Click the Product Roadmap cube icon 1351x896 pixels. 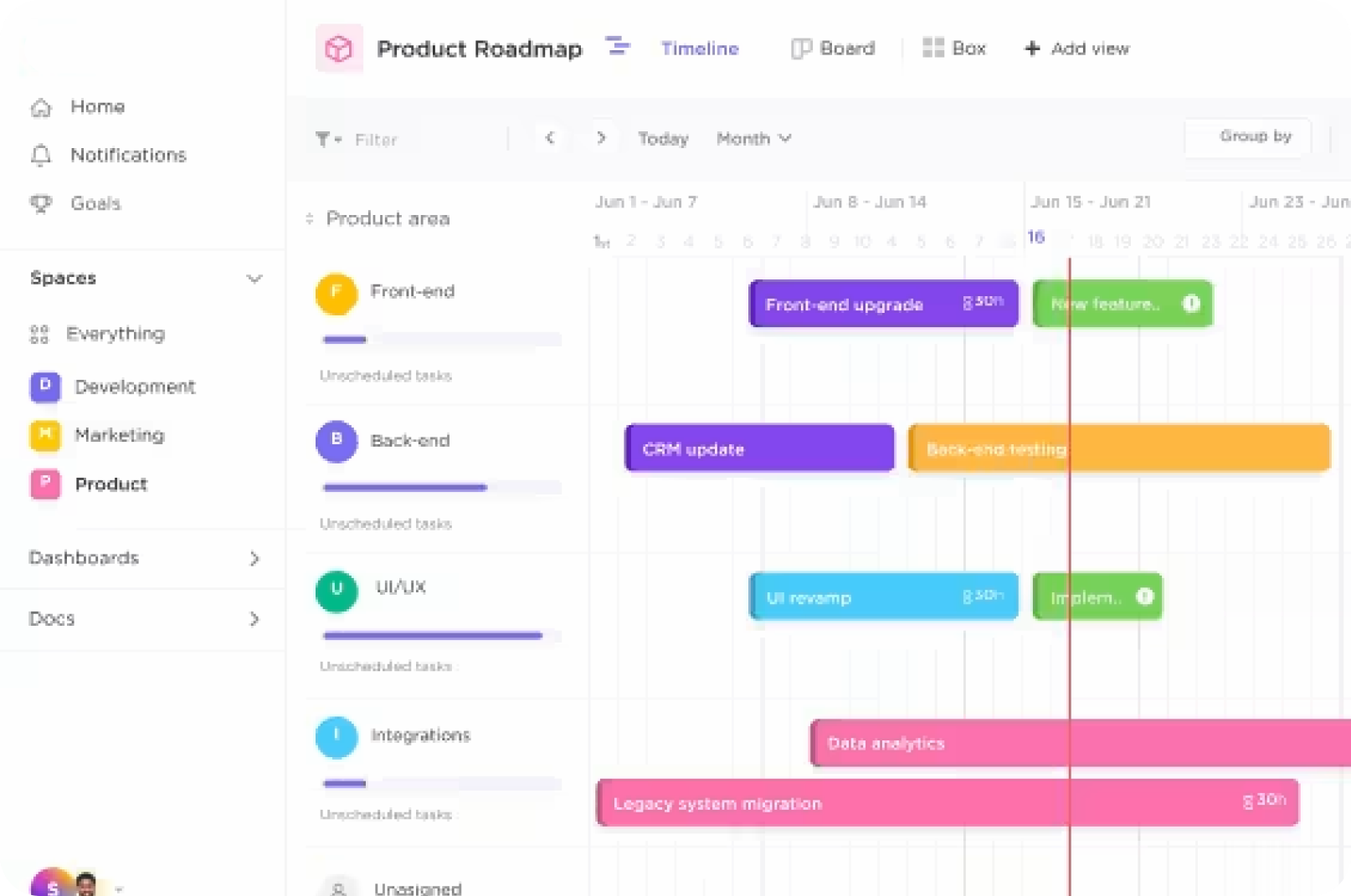click(339, 49)
